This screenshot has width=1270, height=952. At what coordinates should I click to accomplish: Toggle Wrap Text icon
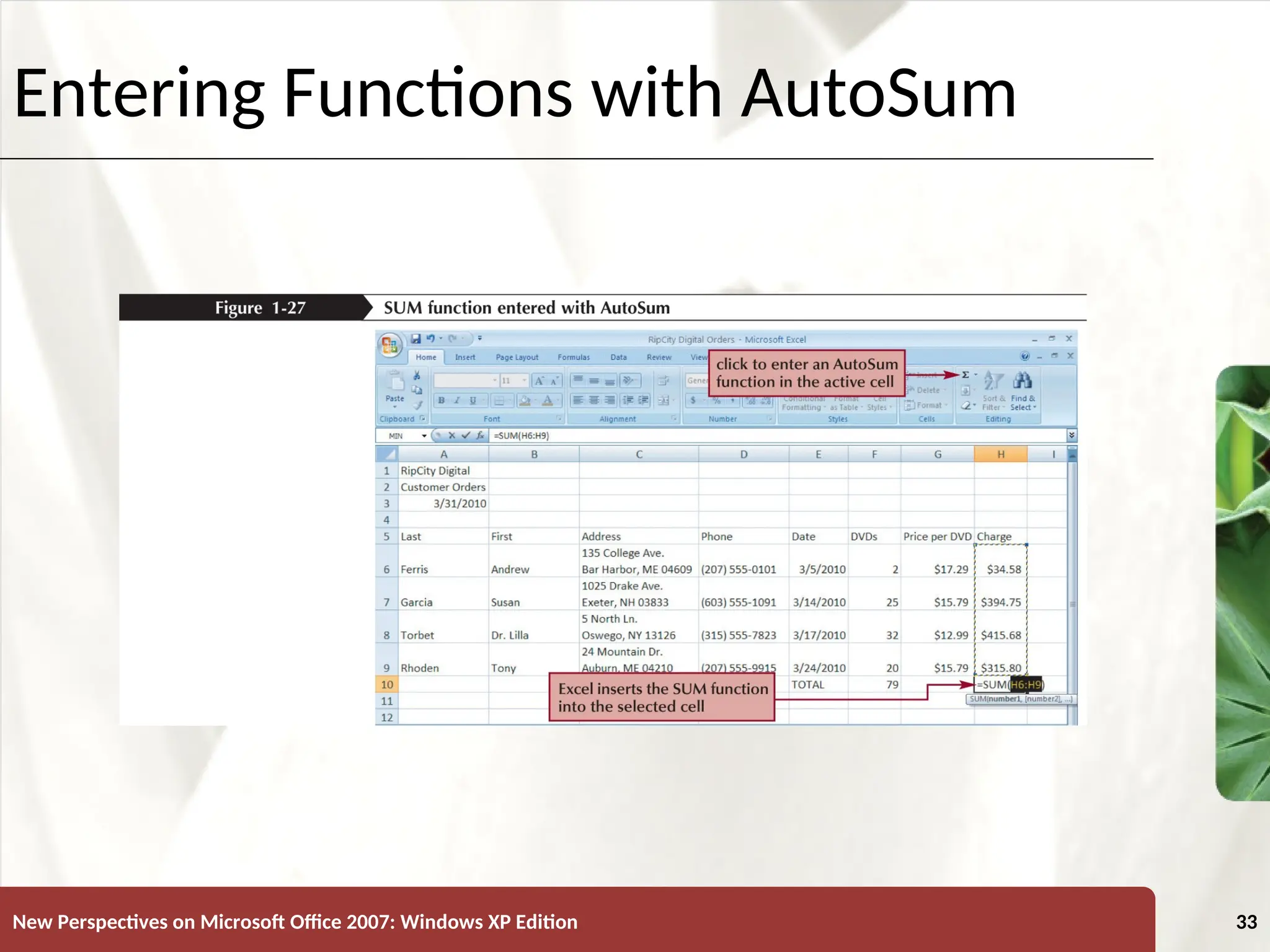pyautogui.click(x=664, y=380)
